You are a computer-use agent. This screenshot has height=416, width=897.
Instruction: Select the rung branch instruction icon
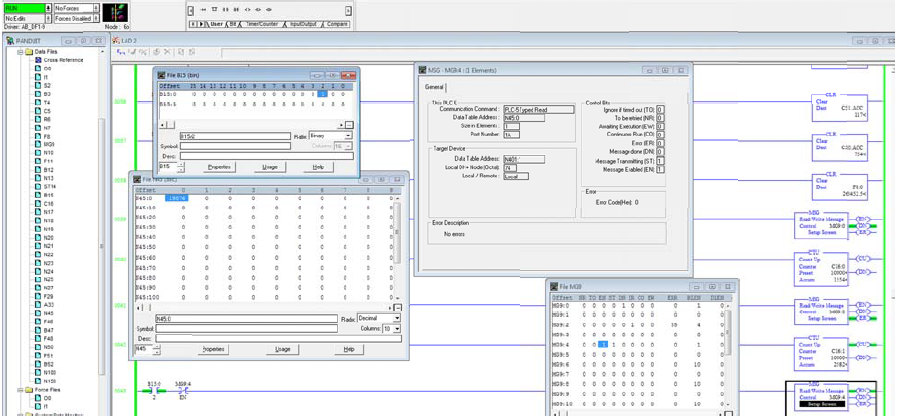215,10
